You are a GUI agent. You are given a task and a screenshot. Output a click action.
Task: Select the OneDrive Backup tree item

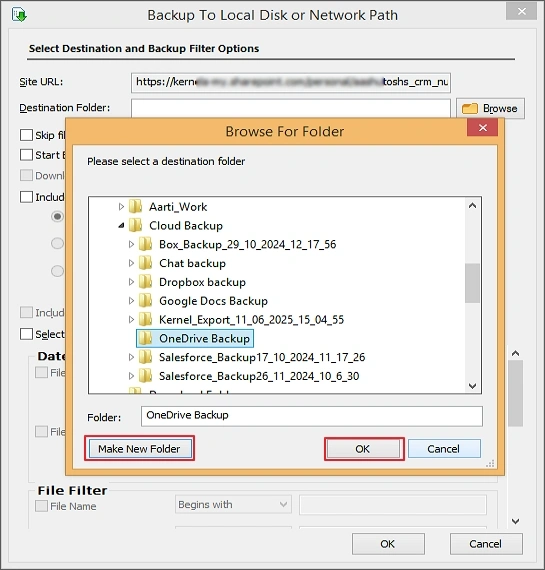coord(195,338)
